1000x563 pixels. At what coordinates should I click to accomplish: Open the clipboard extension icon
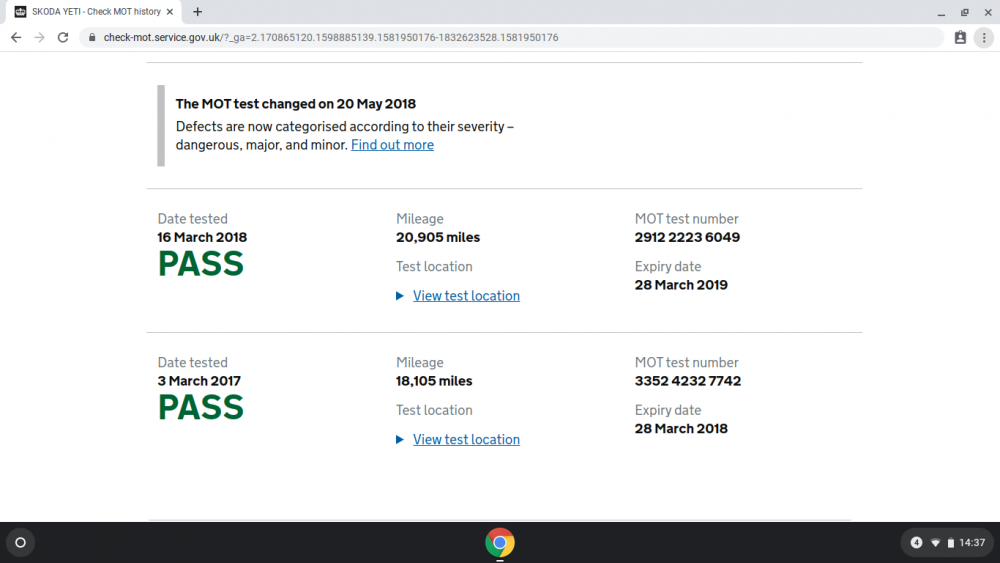(x=960, y=38)
